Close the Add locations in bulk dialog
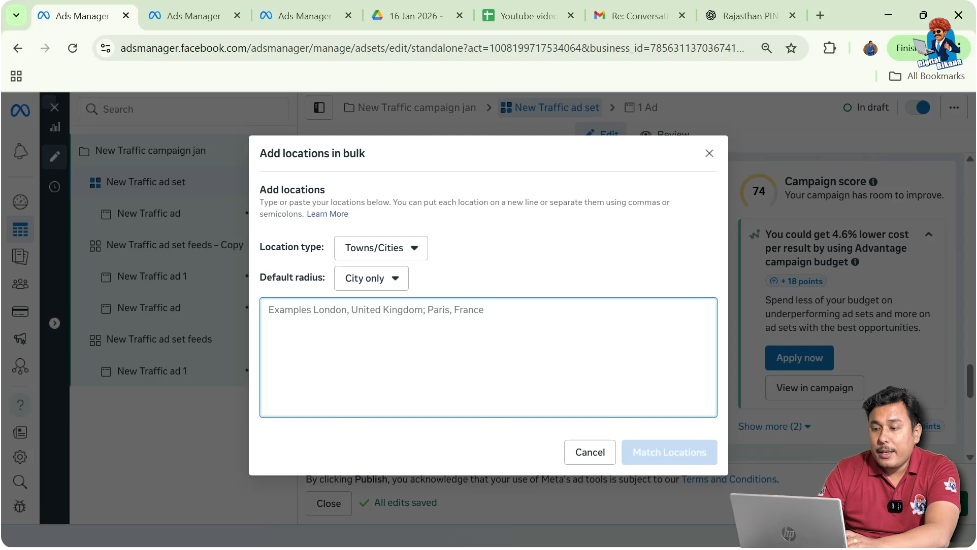The height and width of the screenshot is (550, 977). [709, 153]
